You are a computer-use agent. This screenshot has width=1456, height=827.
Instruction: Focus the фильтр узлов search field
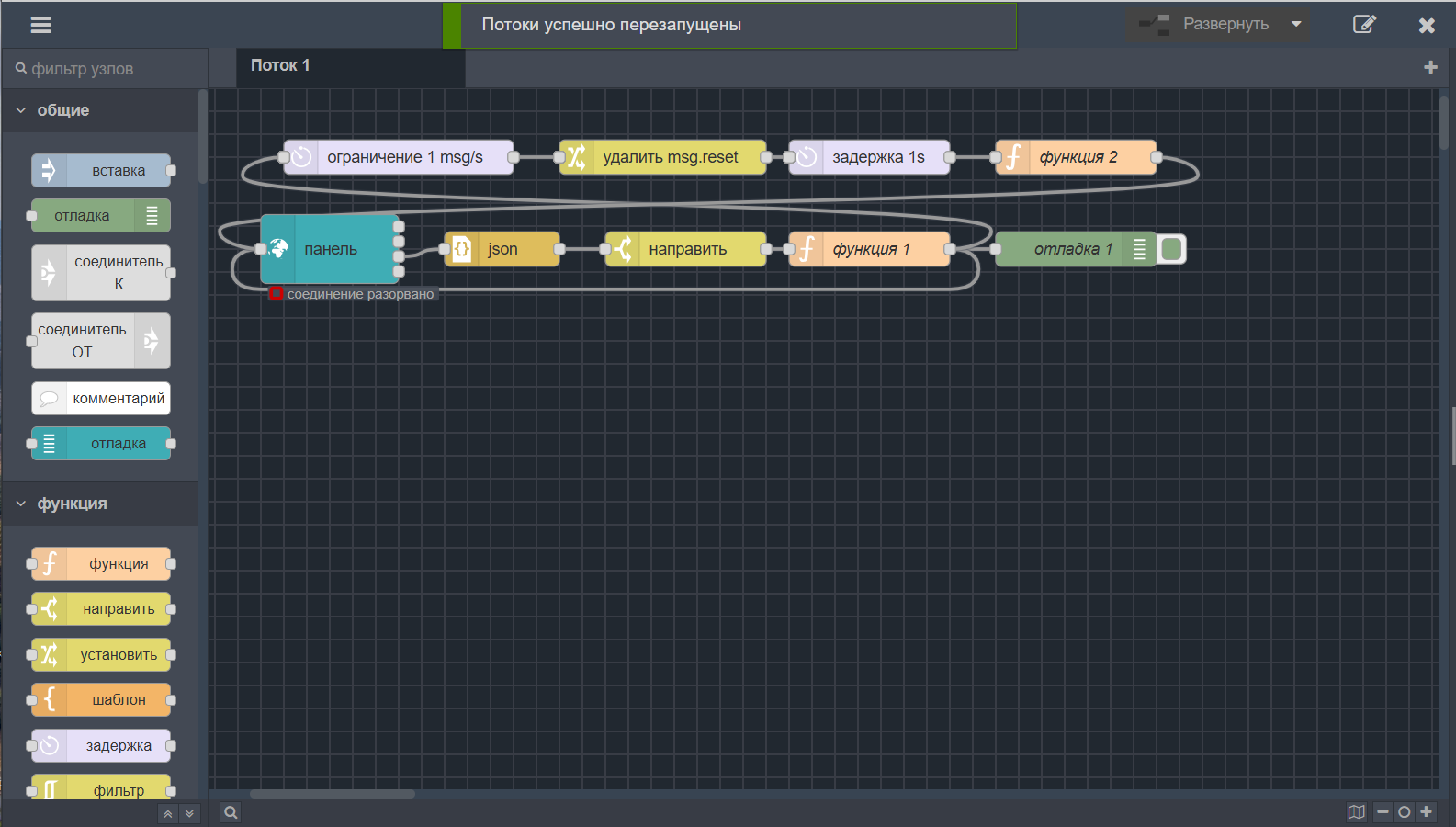[106, 69]
